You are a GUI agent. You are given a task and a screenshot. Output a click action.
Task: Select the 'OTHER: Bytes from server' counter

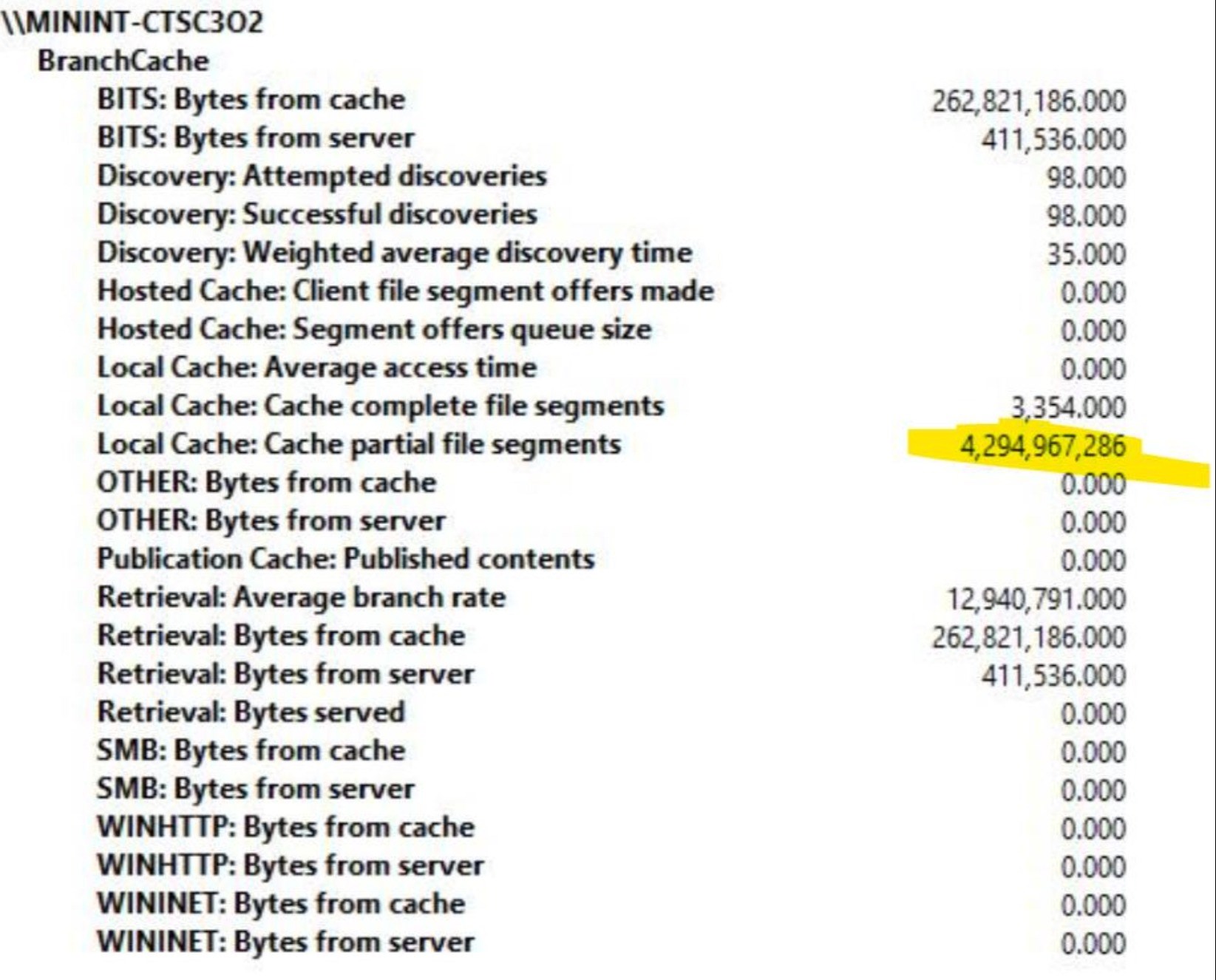[271, 521]
